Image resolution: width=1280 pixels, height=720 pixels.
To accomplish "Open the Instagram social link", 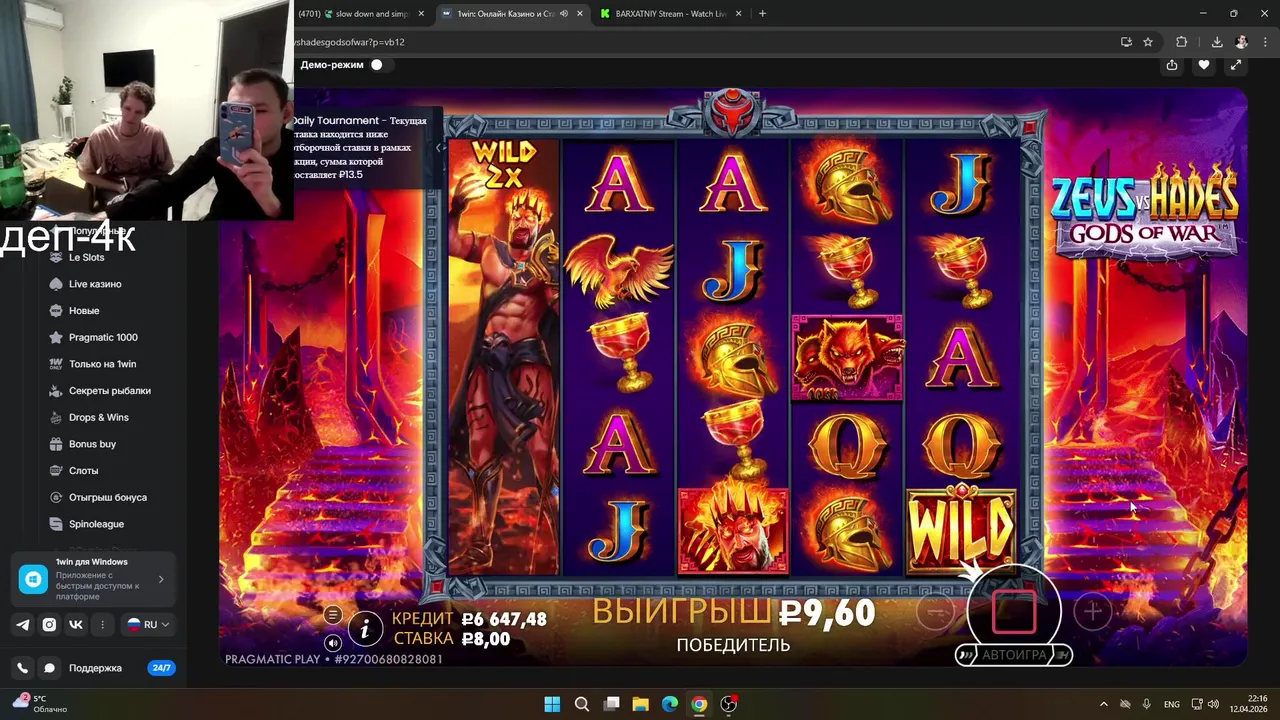I will pyautogui.click(x=49, y=624).
